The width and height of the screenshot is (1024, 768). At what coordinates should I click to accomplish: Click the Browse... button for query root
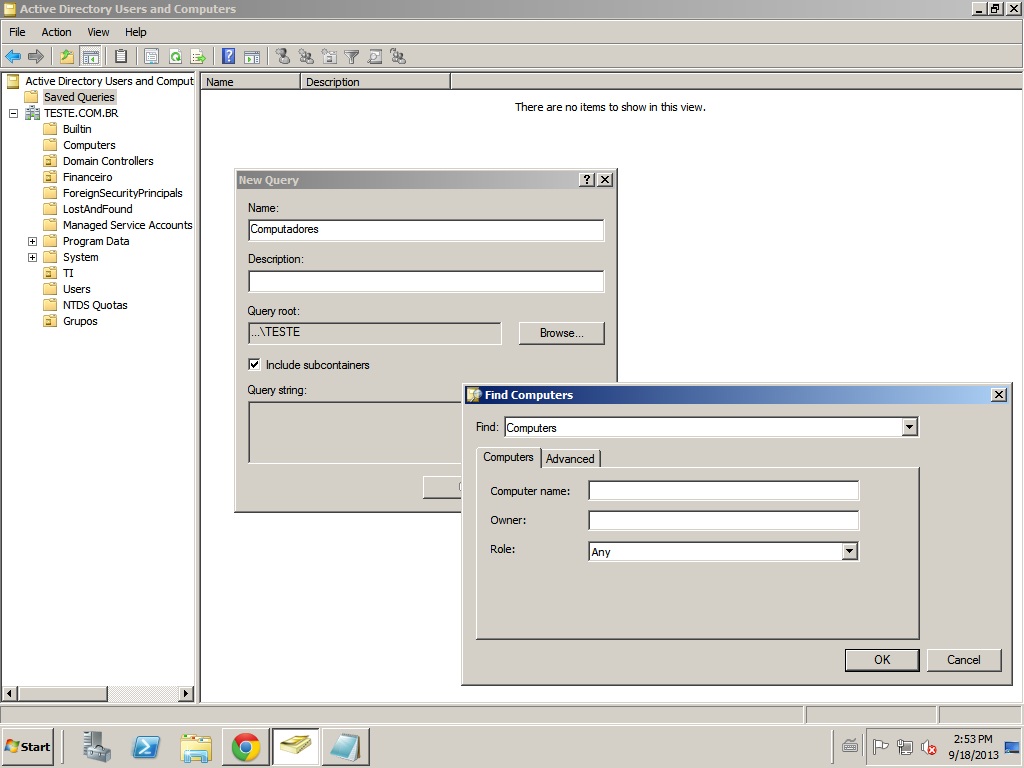coord(562,332)
